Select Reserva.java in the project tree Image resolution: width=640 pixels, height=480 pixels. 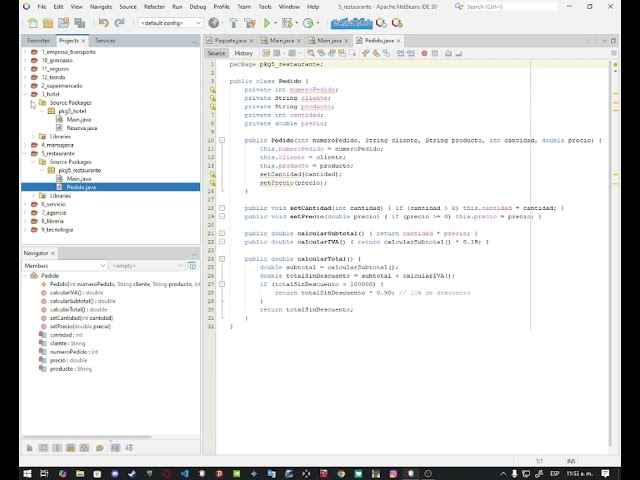point(82,128)
